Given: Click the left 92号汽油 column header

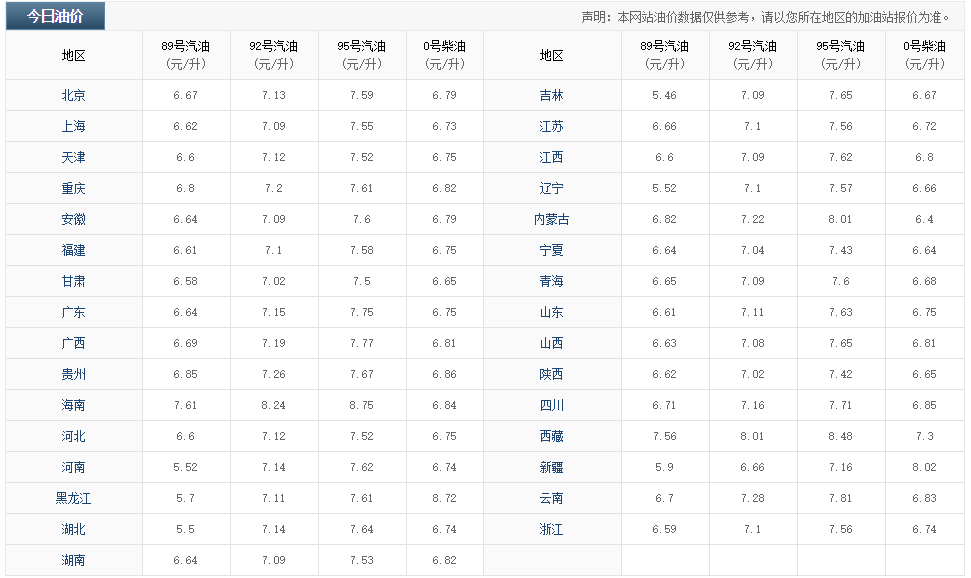Looking at the screenshot, I should click(274, 55).
